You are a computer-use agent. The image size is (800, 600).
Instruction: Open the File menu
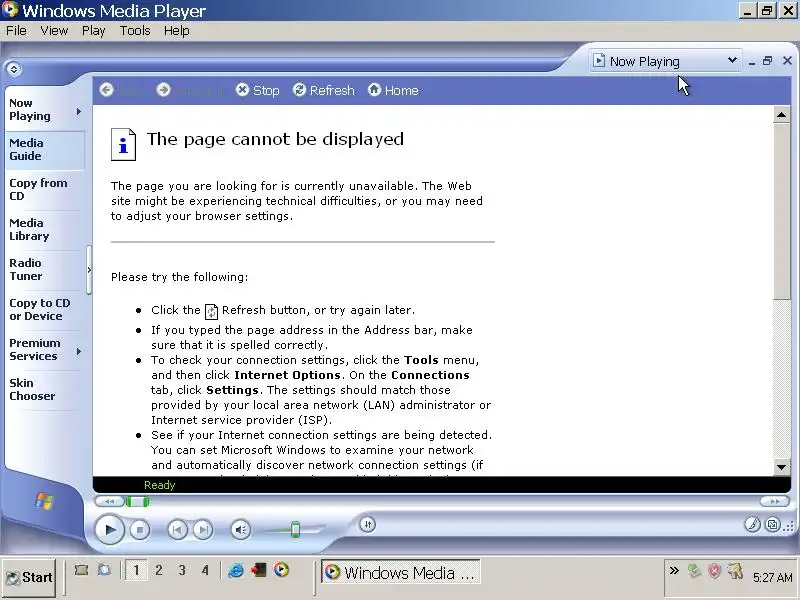[16, 31]
